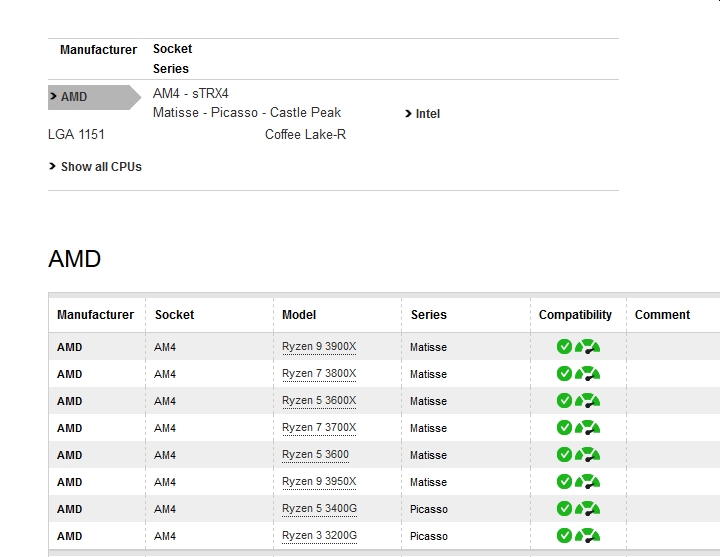The width and height of the screenshot is (720, 557).
Task: Click the green checkmark icon for Ryzen 9 3950X
Action: [x=564, y=482]
